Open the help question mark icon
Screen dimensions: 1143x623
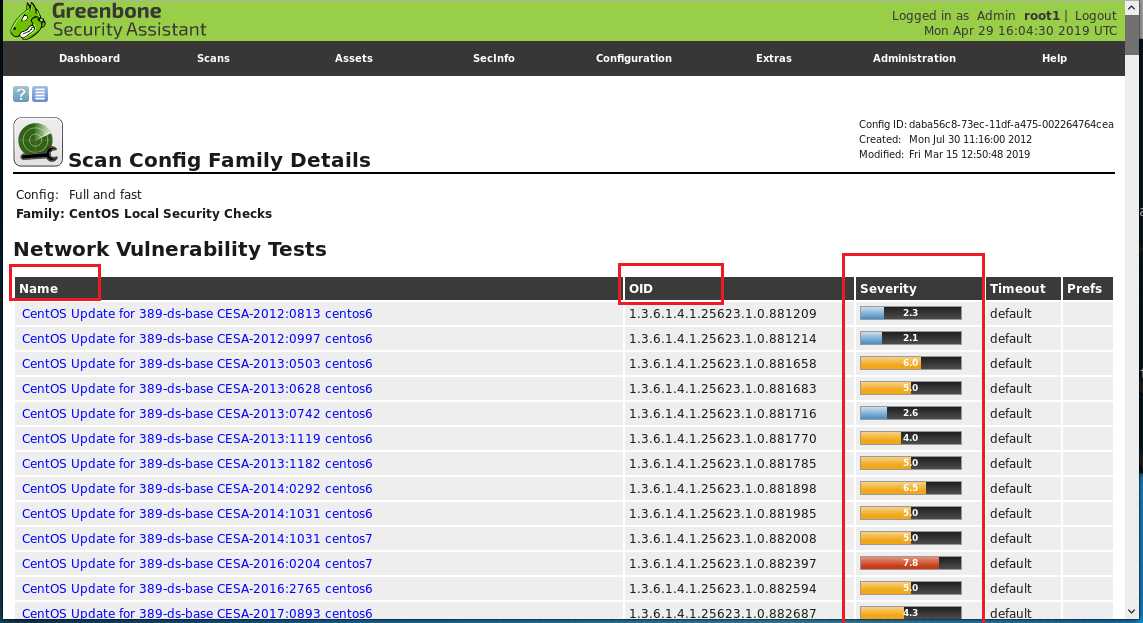[21, 94]
